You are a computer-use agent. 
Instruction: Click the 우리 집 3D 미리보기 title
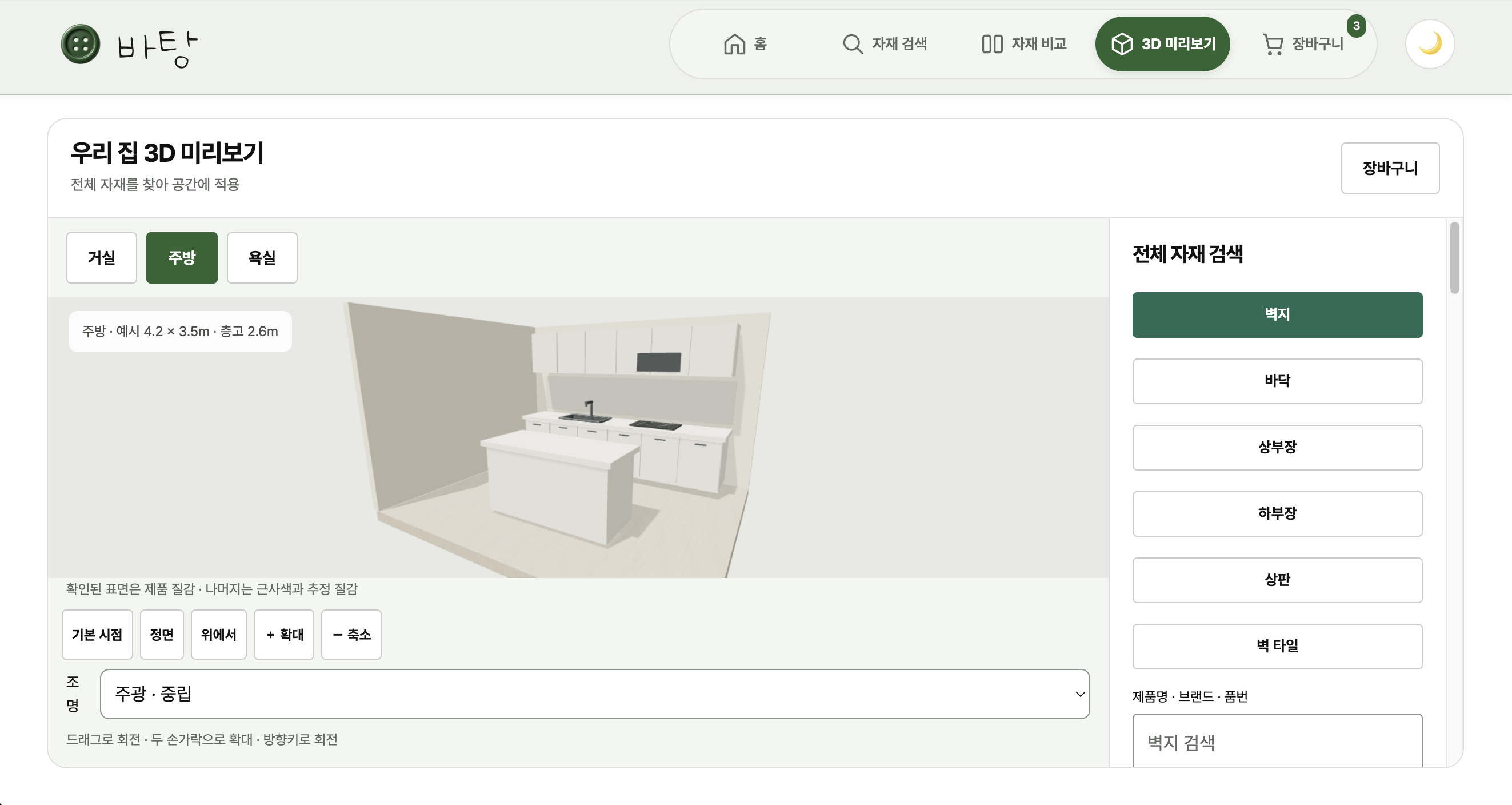click(167, 153)
